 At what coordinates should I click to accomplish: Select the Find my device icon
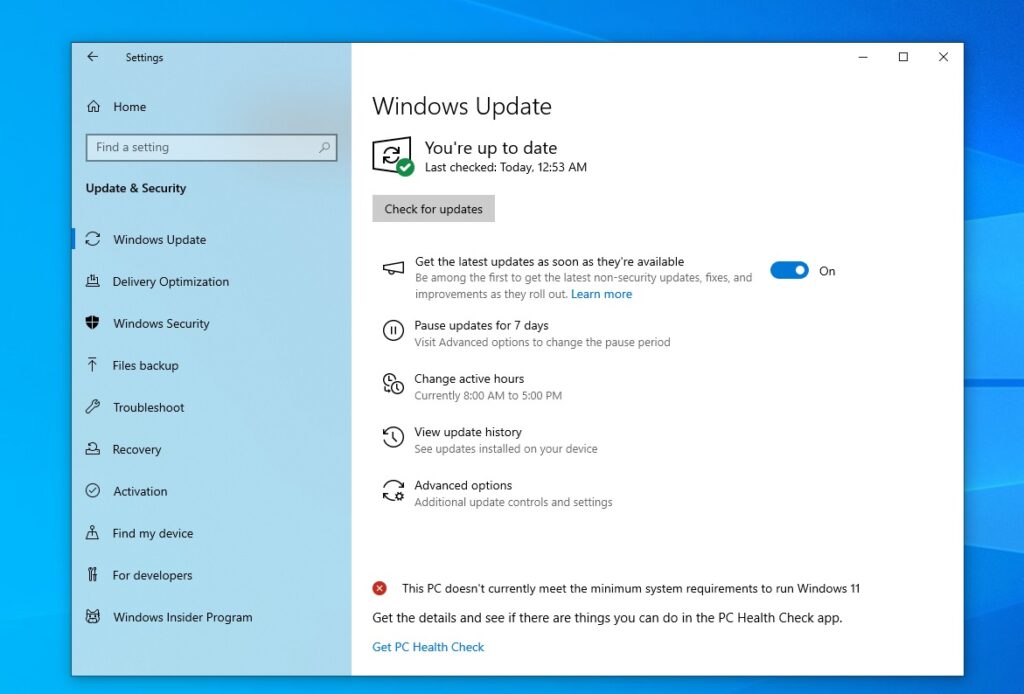tap(93, 533)
